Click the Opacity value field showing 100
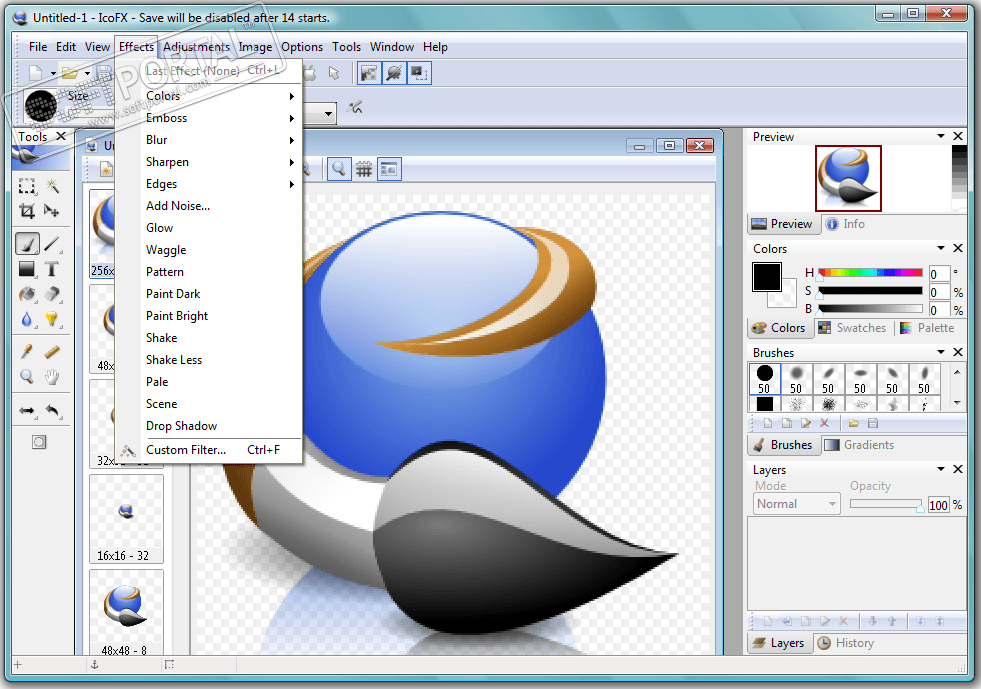Viewport: 981px width, 689px height. point(938,505)
